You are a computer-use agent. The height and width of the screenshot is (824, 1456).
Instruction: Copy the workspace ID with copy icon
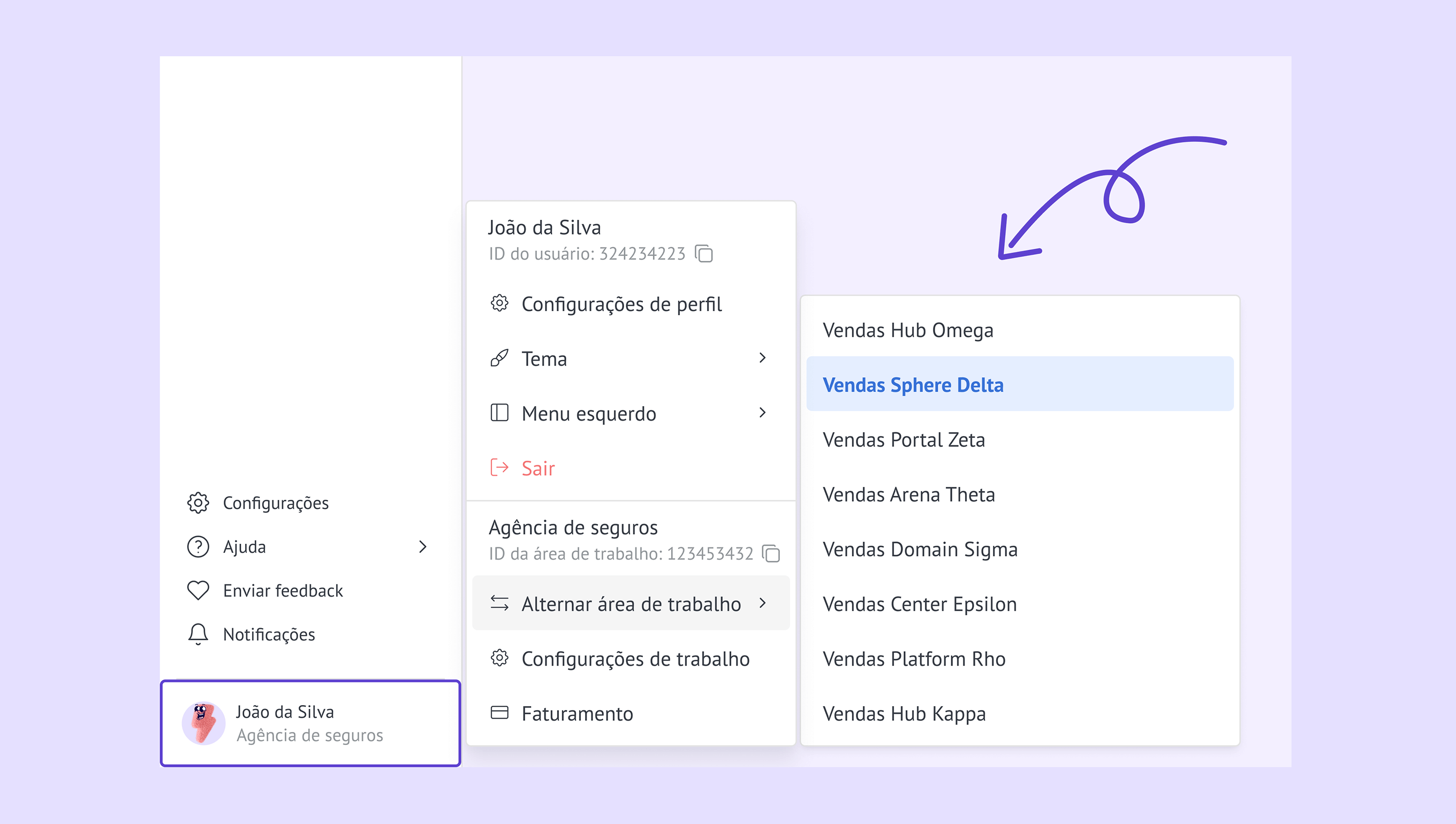[x=771, y=553]
